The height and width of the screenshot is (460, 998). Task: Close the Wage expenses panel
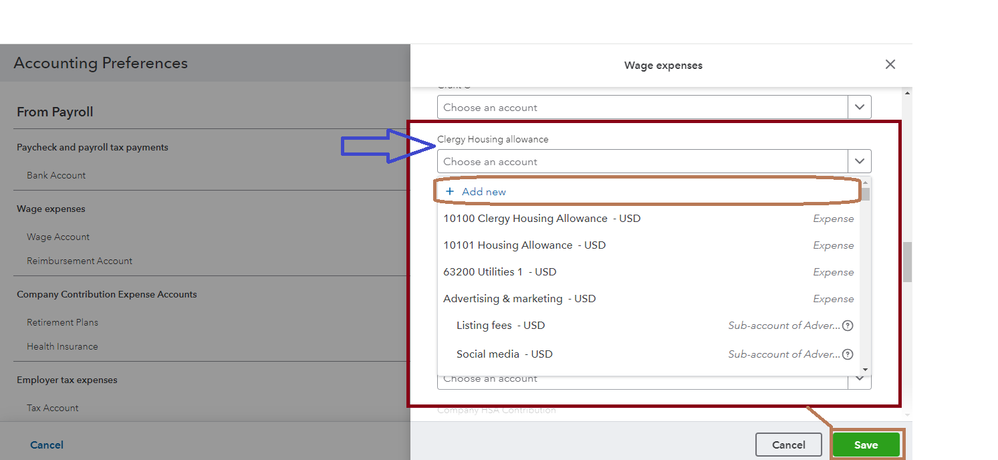(890, 65)
